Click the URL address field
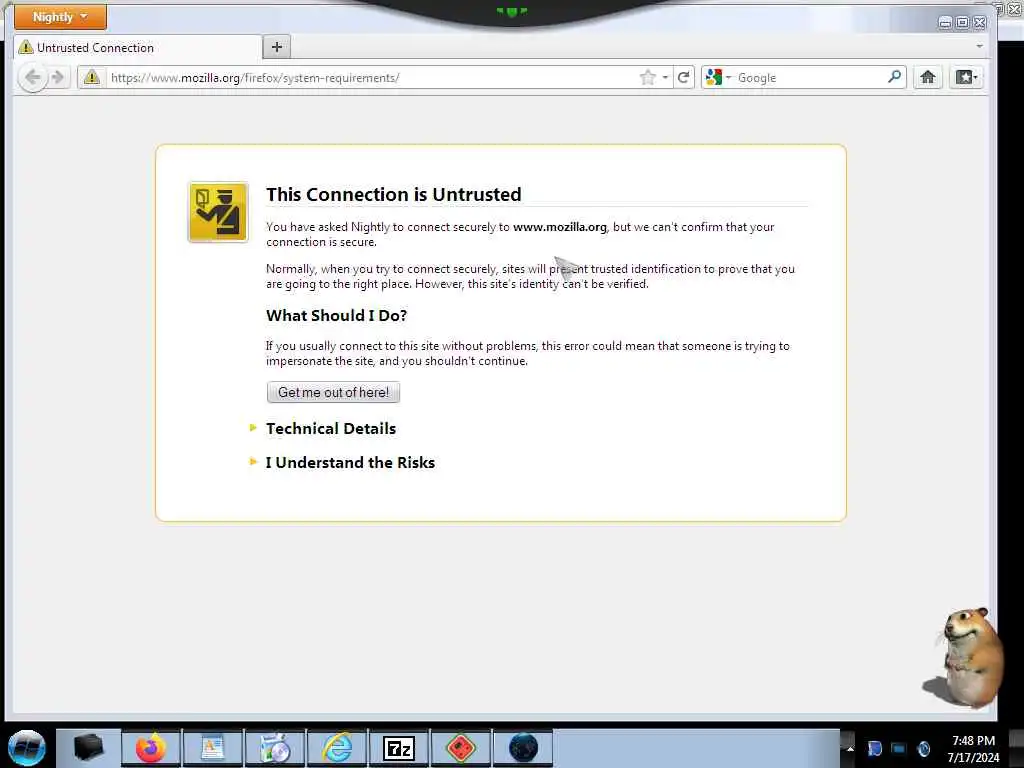The width and height of the screenshot is (1024, 768). coord(372,78)
